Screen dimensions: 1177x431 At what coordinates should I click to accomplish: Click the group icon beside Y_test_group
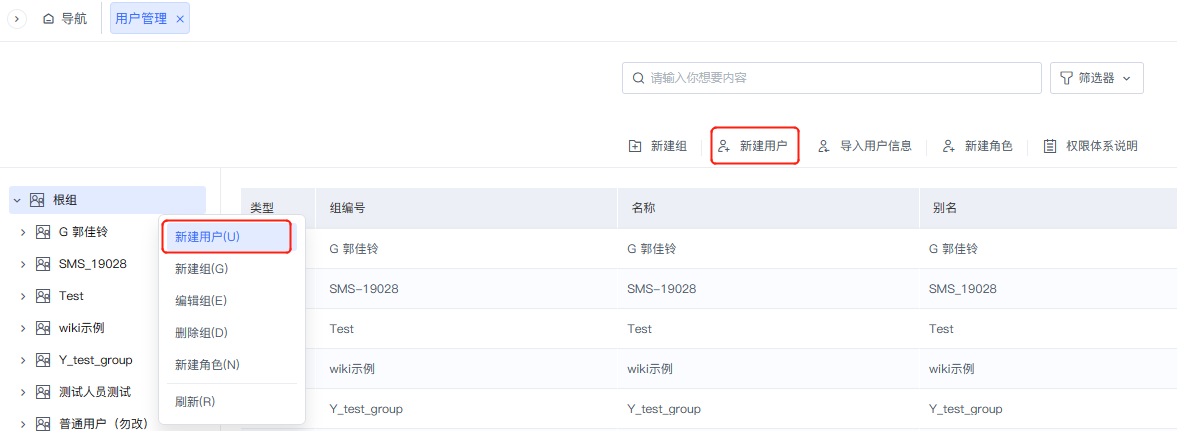43,360
